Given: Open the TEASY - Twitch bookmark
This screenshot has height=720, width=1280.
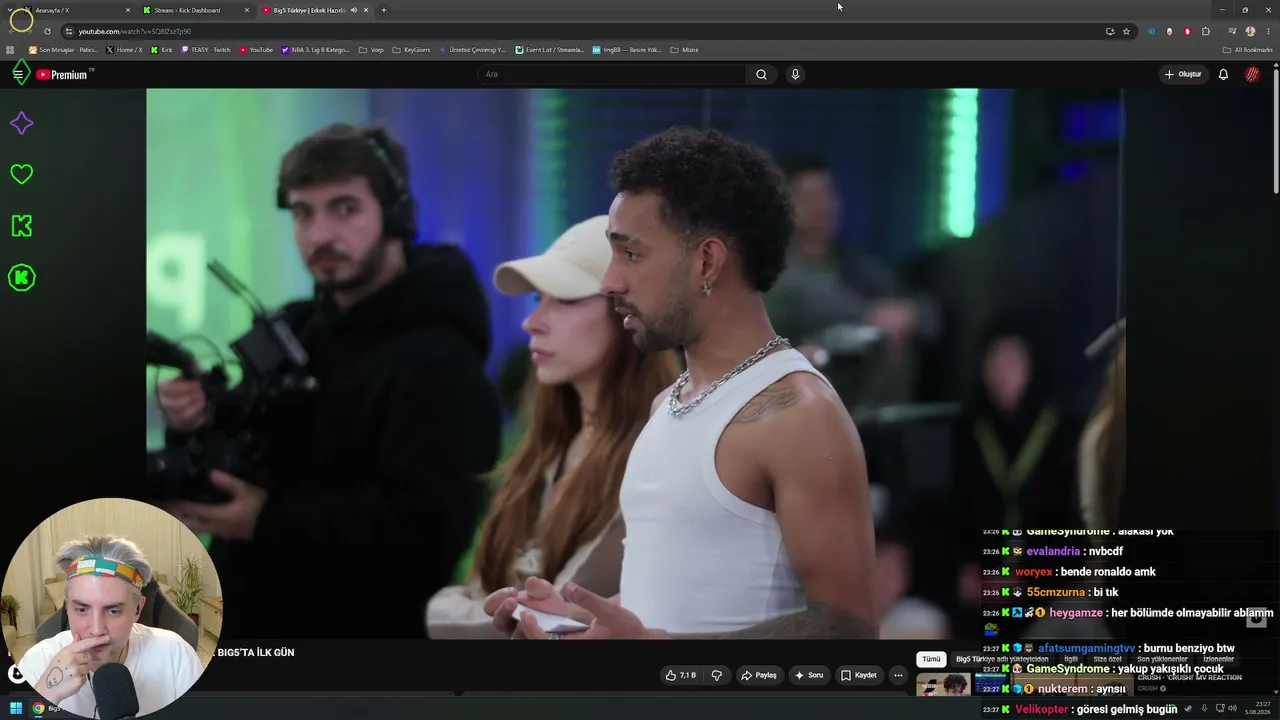Looking at the screenshot, I should pos(206,50).
